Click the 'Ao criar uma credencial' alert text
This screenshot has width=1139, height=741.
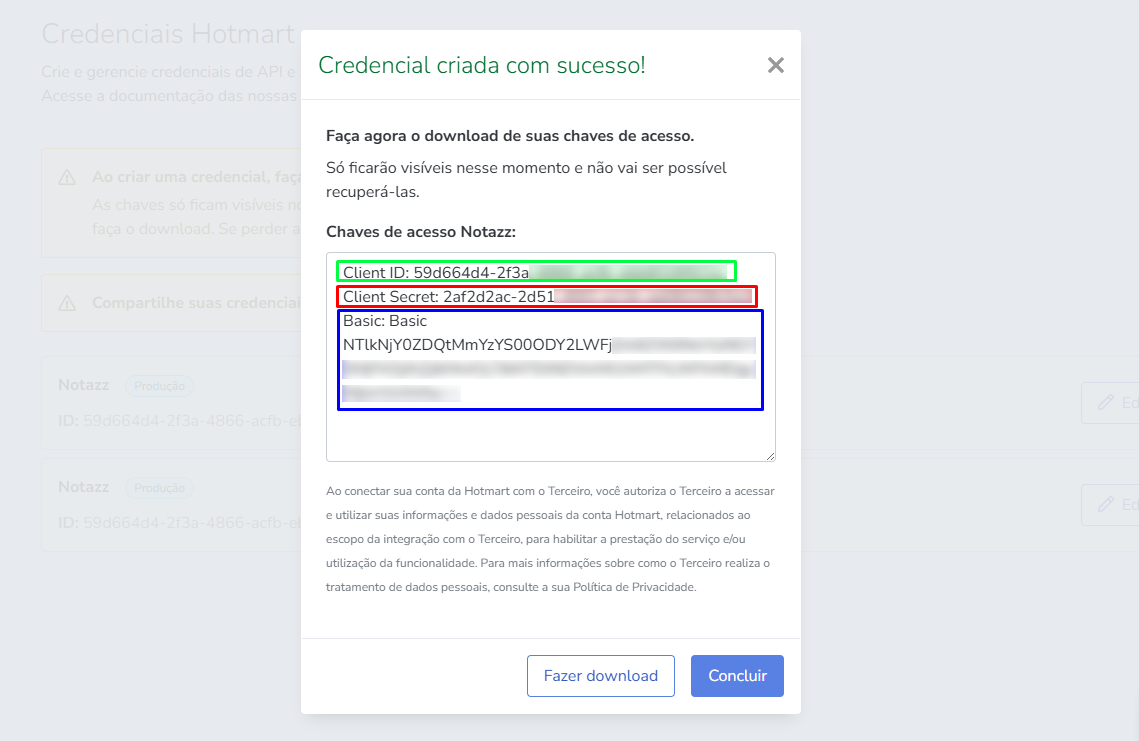(x=196, y=177)
